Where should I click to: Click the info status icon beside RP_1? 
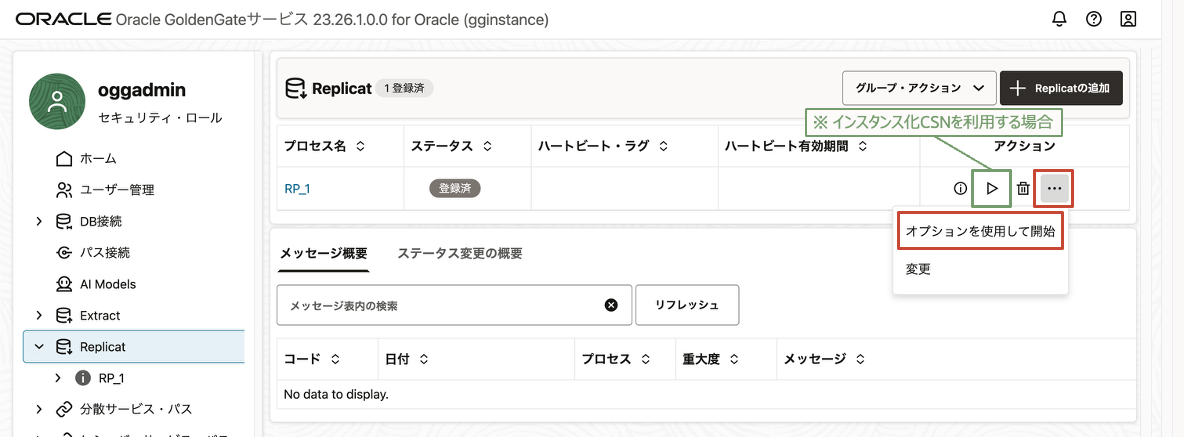click(x=83, y=378)
